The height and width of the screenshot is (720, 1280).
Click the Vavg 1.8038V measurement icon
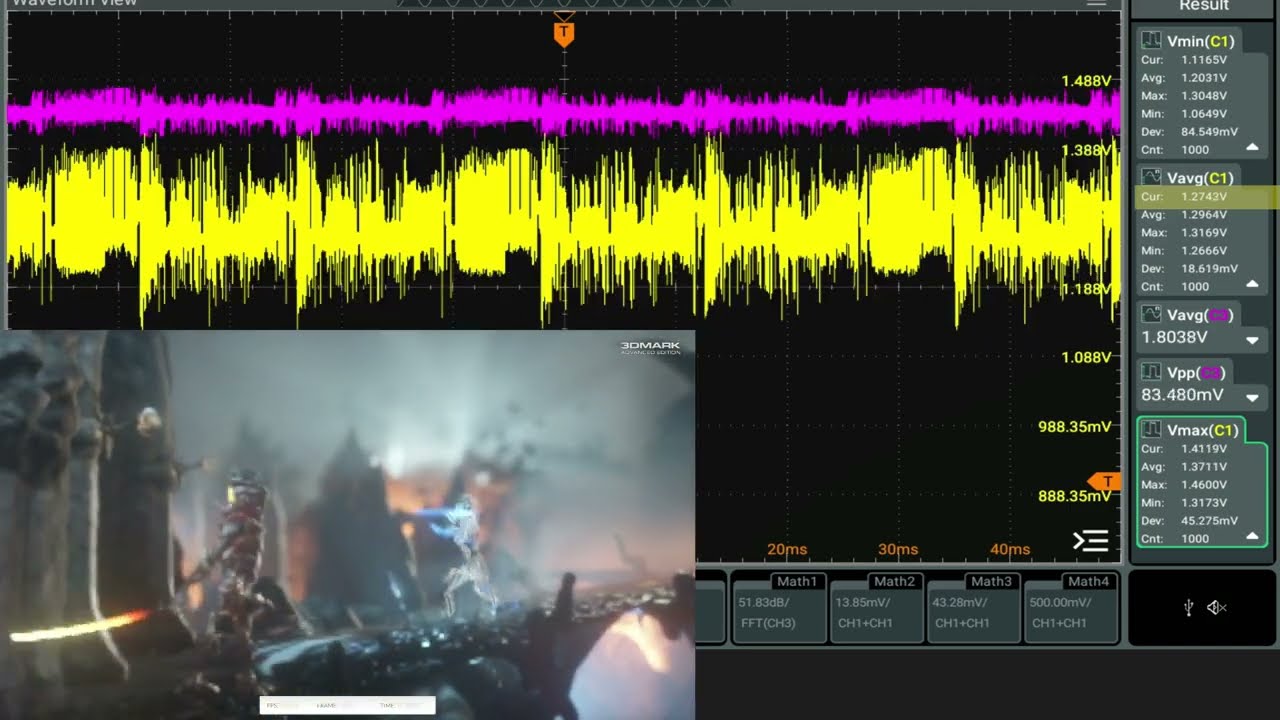[x=1151, y=315]
